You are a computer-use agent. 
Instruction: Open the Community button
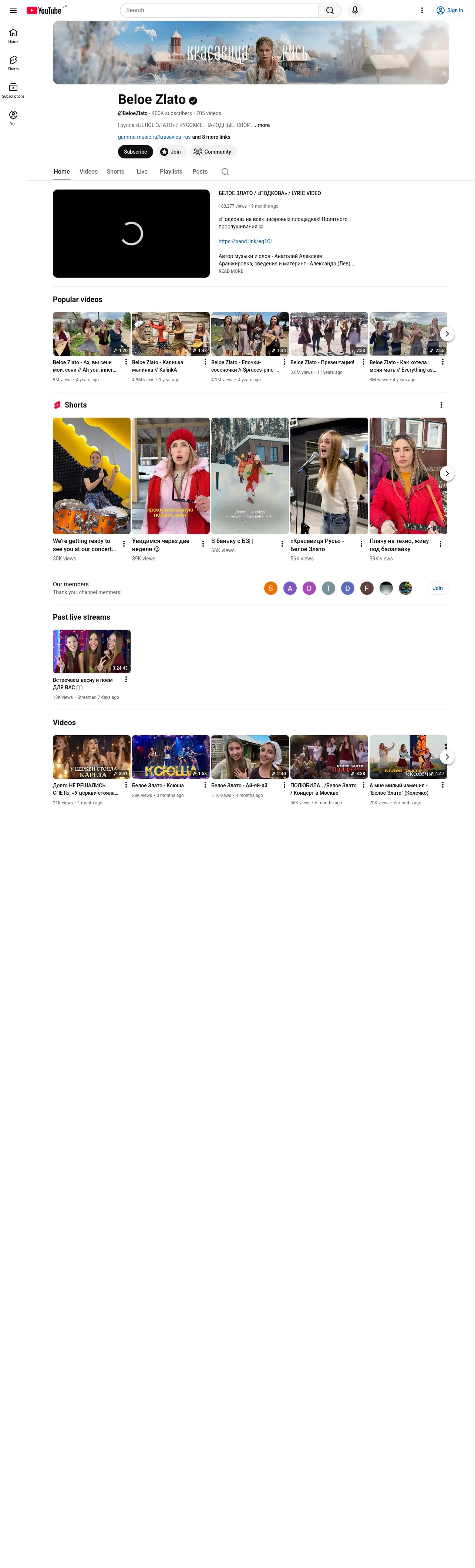click(213, 151)
